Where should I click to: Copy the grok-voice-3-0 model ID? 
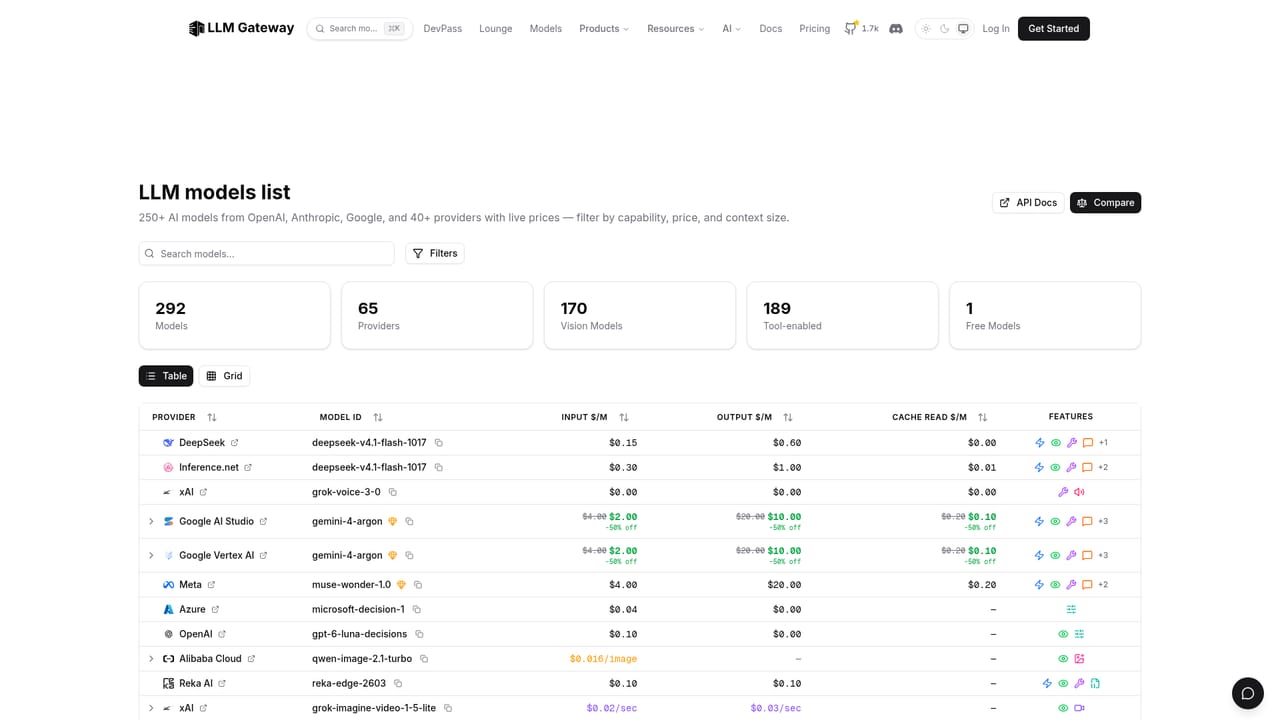(393, 492)
